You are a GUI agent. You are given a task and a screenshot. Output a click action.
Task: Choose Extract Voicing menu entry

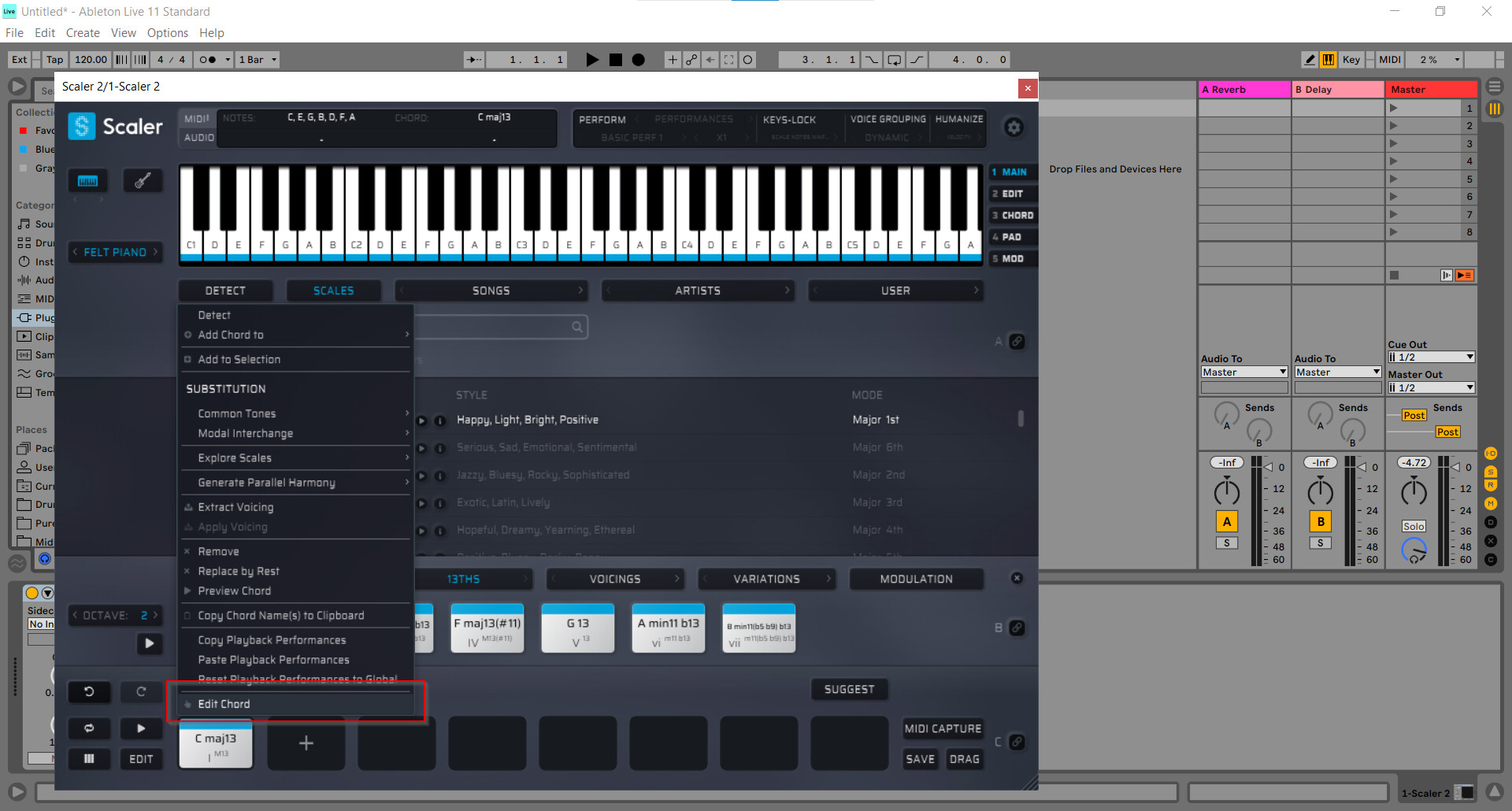pos(296,507)
